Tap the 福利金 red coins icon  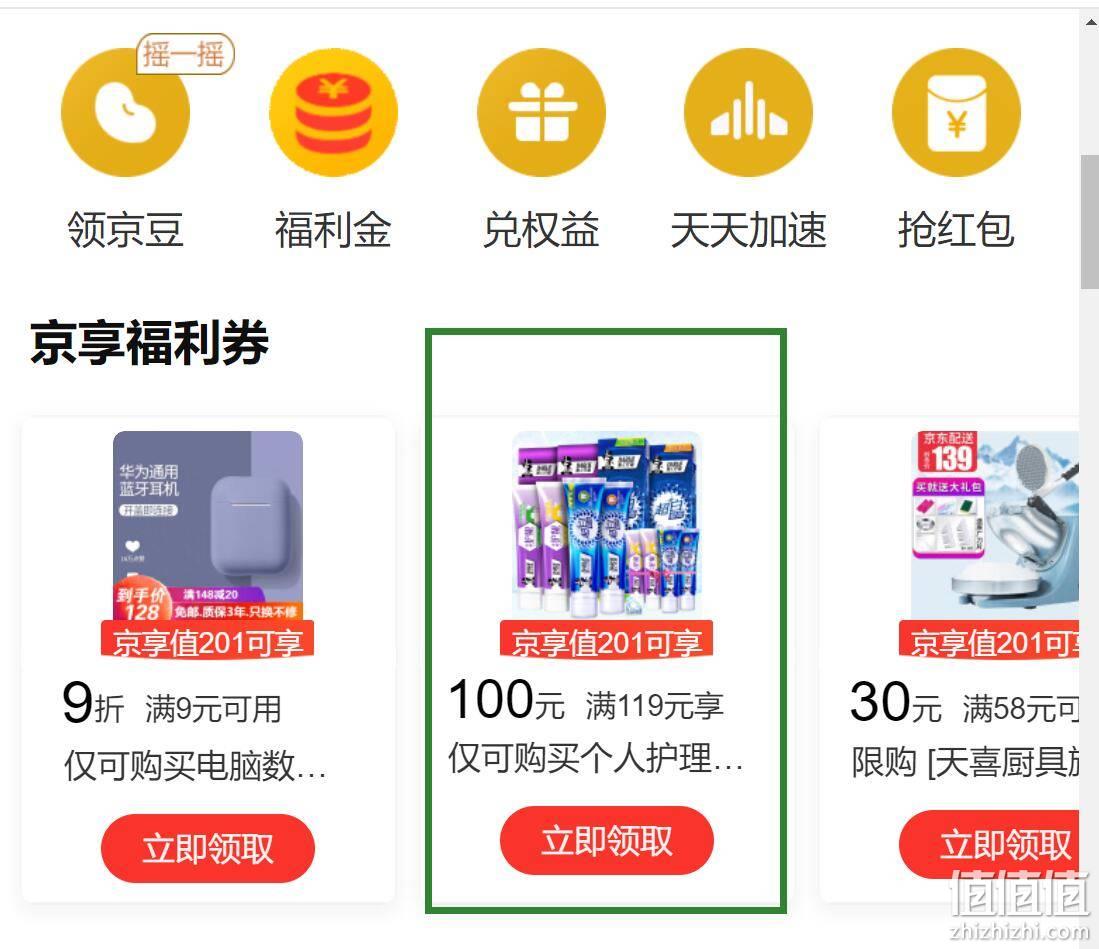point(334,112)
